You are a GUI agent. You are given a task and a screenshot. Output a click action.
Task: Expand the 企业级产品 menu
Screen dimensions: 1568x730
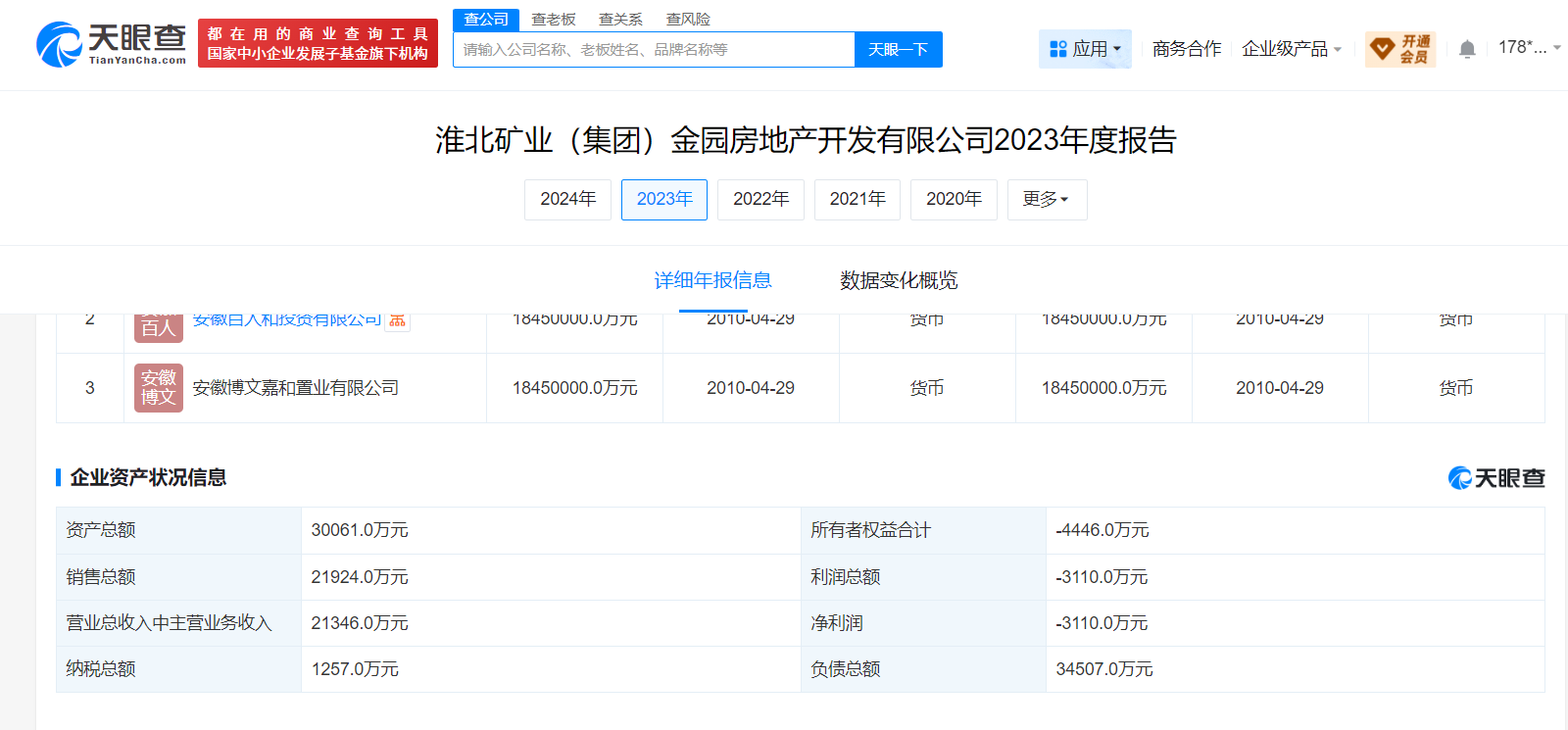(1292, 49)
